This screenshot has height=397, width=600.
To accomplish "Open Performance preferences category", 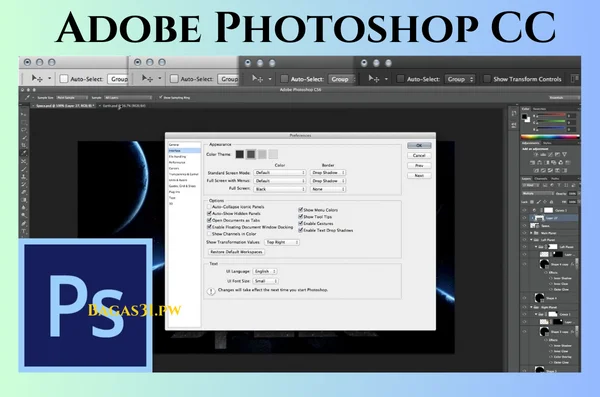I will [x=184, y=162].
